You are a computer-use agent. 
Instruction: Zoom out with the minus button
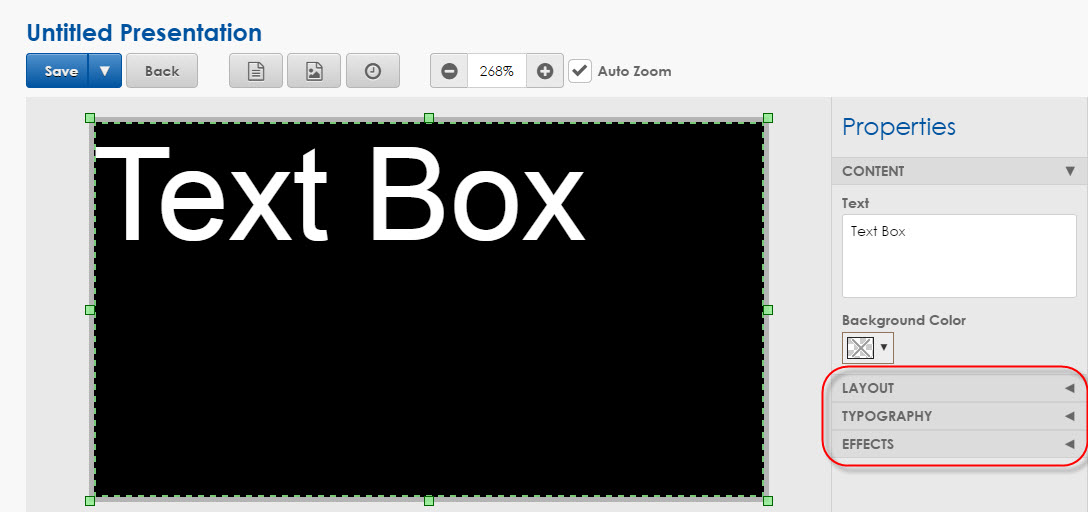pos(449,71)
